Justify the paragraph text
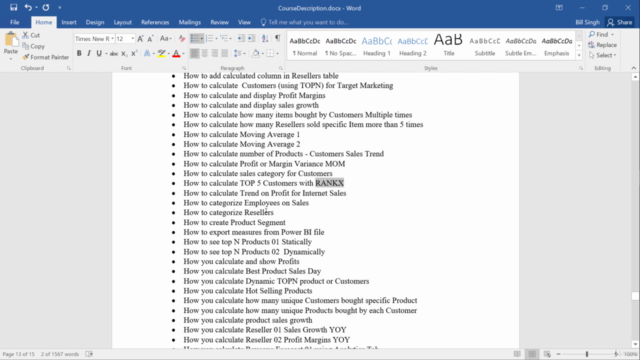Viewport: 640px width, 360px height. pyautogui.click(x=224, y=53)
